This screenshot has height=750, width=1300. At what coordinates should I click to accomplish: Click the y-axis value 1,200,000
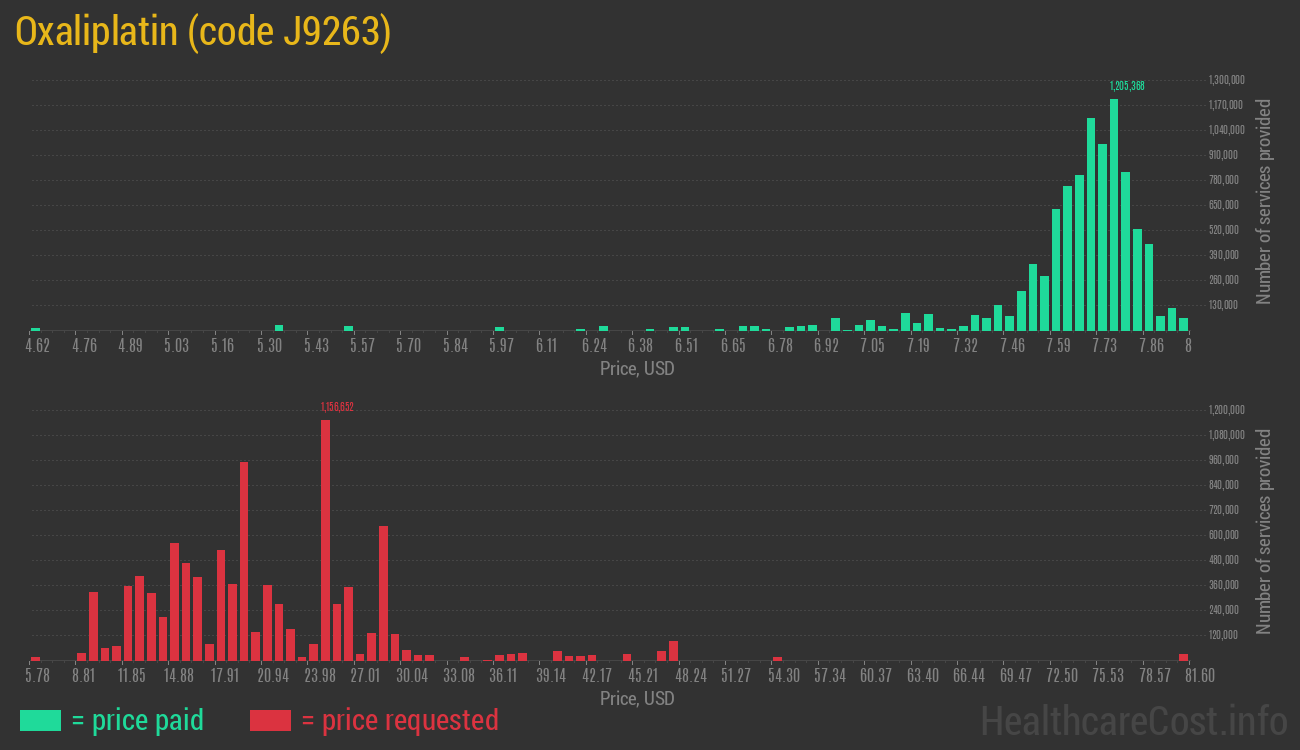[1226, 409]
